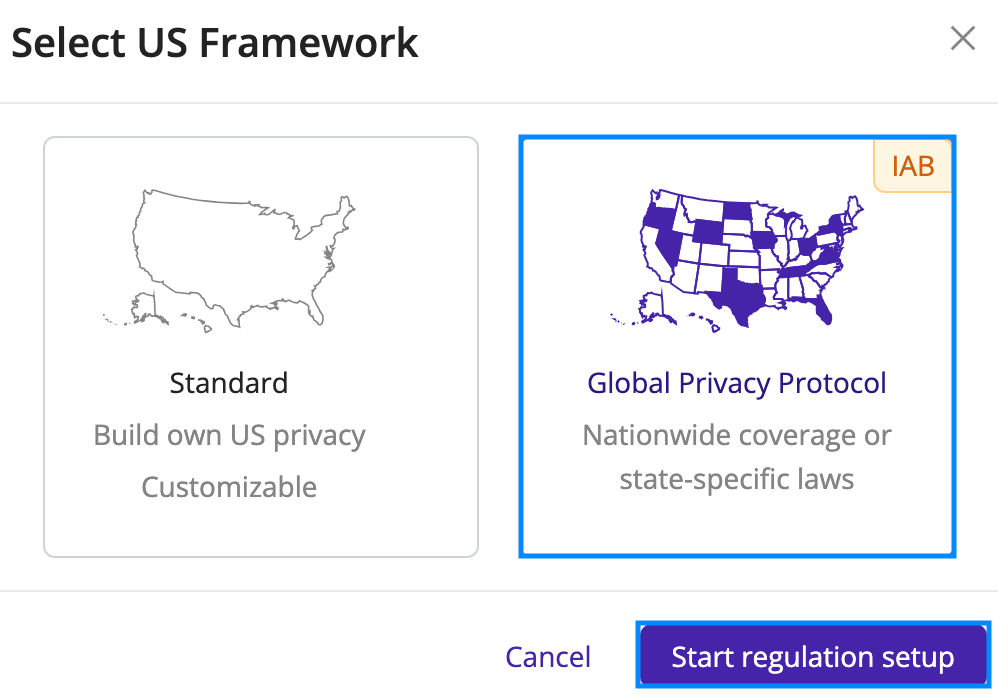Viewport: 998px width, 698px height.
Task: Select the Global Privacy Protocol title text
Action: point(736,384)
